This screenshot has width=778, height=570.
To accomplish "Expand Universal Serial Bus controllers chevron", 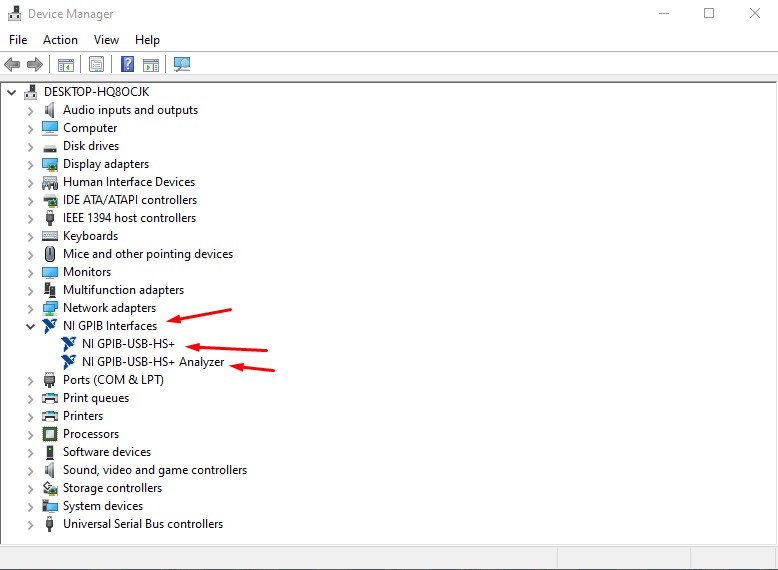I will (x=30, y=525).
